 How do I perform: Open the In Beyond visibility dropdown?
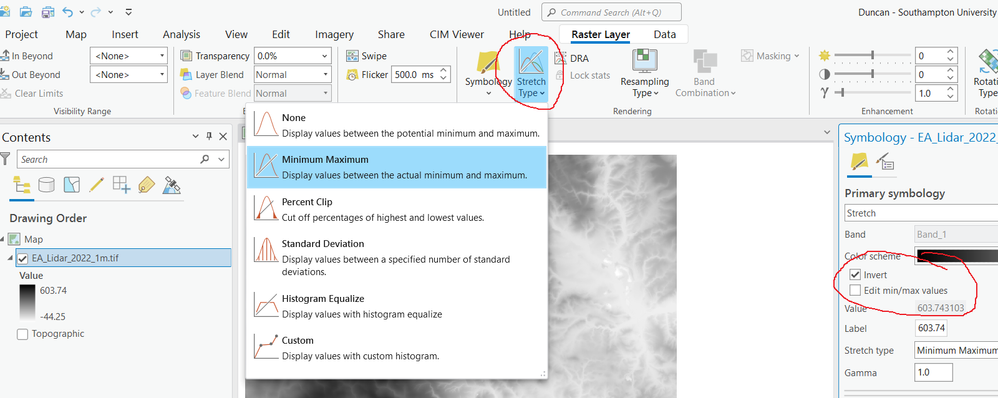pos(129,56)
